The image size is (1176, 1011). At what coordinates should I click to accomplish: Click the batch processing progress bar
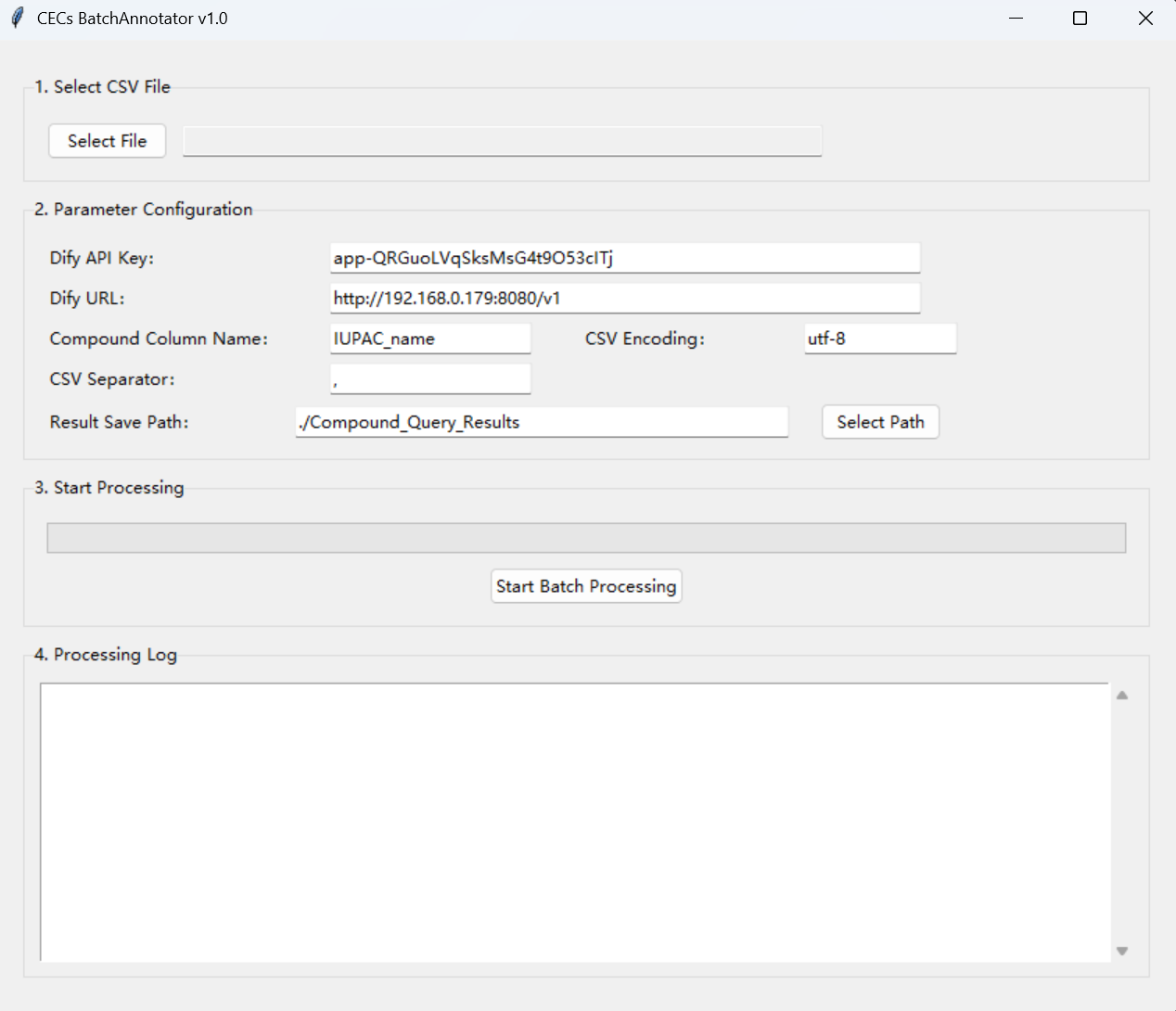[x=586, y=538]
